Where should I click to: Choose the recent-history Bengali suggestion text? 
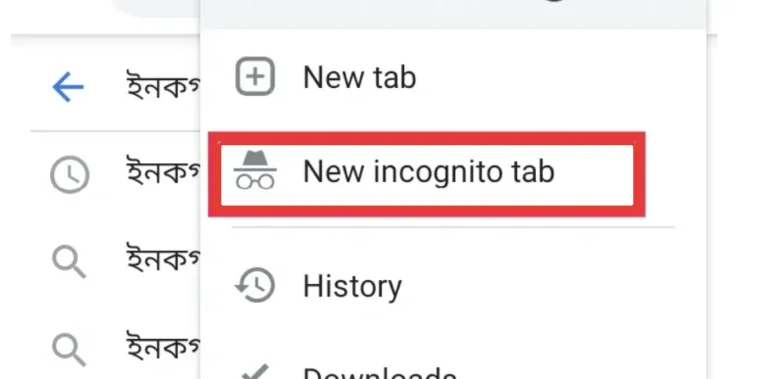162,170
